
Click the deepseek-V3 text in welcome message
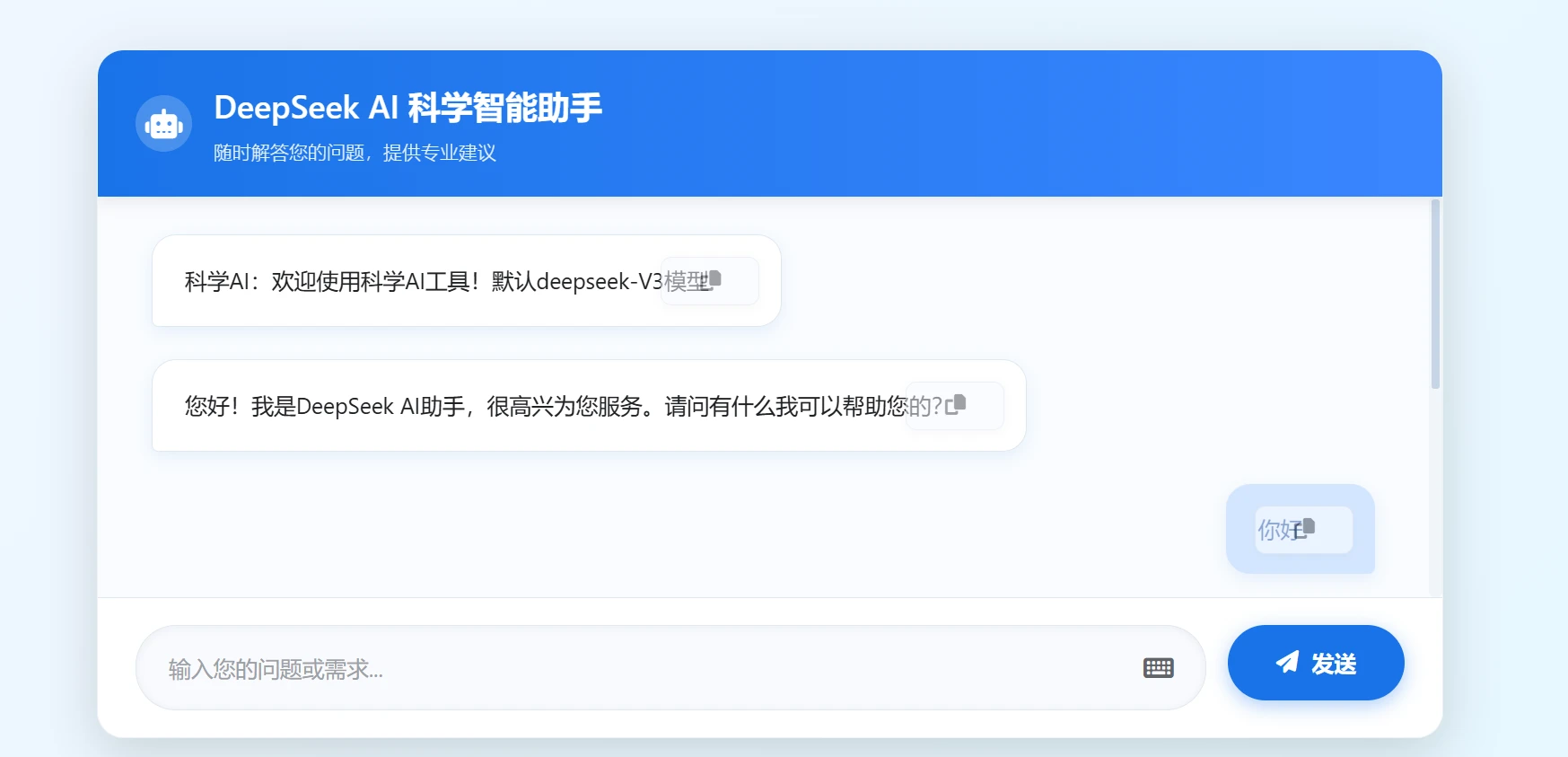click(599, 282)
